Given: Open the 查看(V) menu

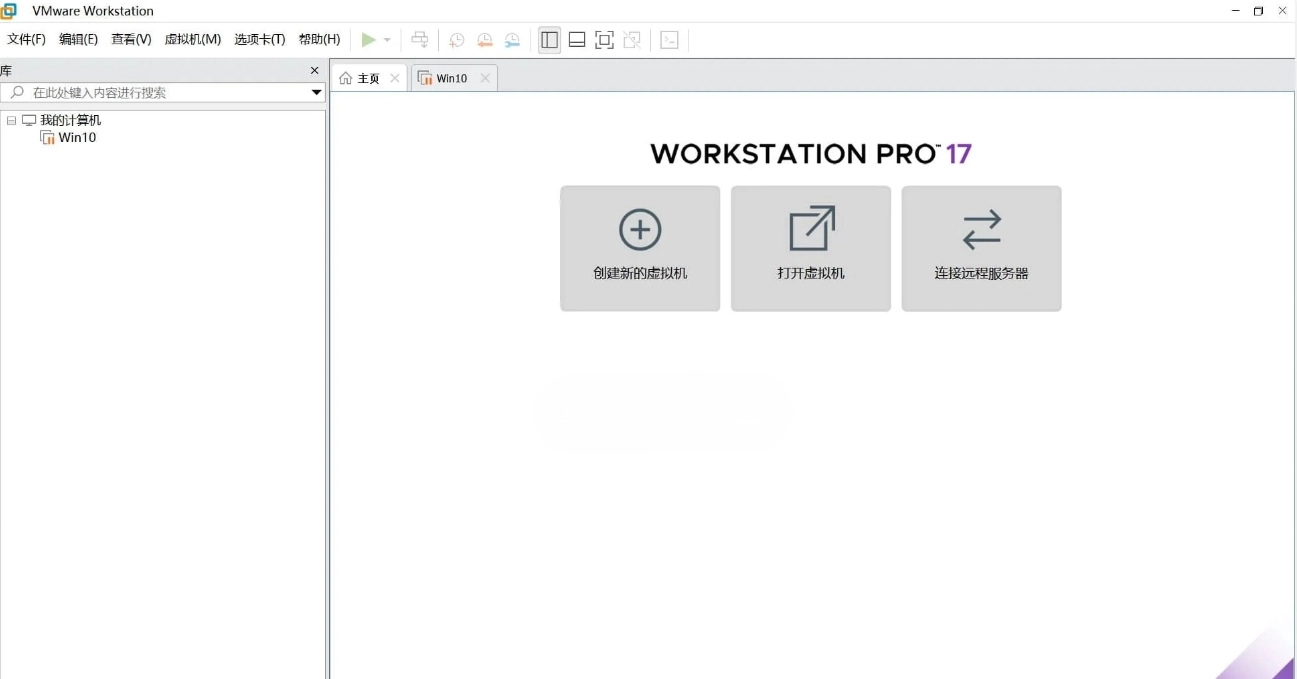Looking at the screenshot, I should [x=131, y=39].
